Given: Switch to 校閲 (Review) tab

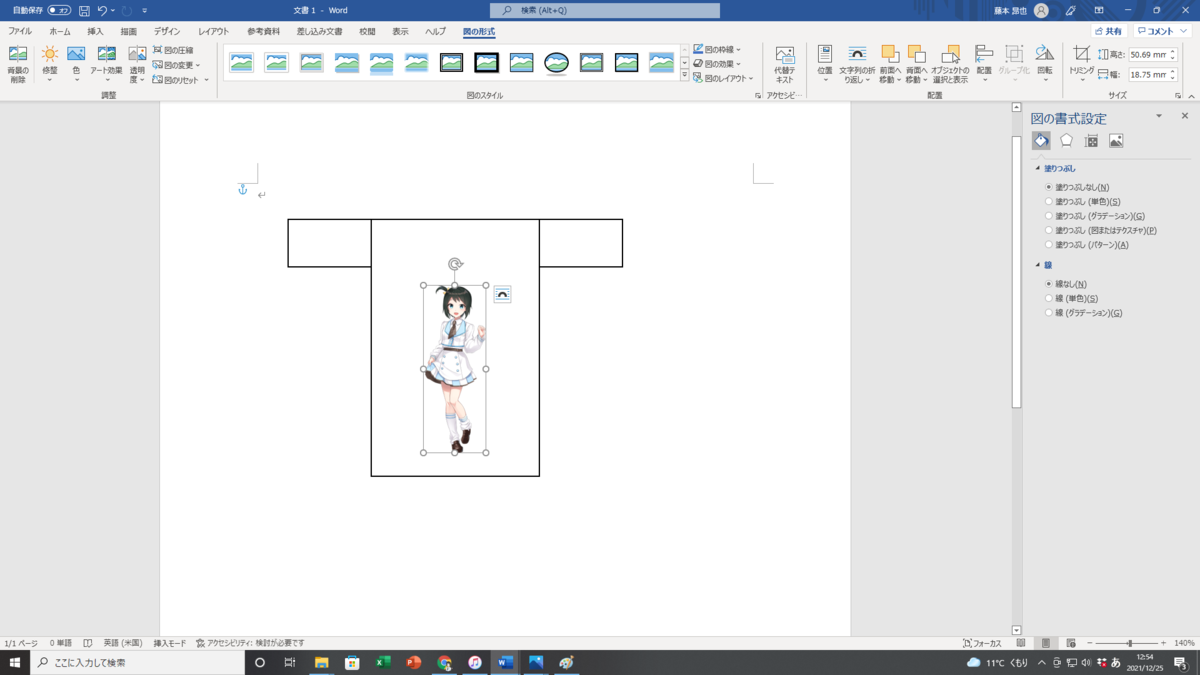Looking at the screenshot, I should [367, 32].
